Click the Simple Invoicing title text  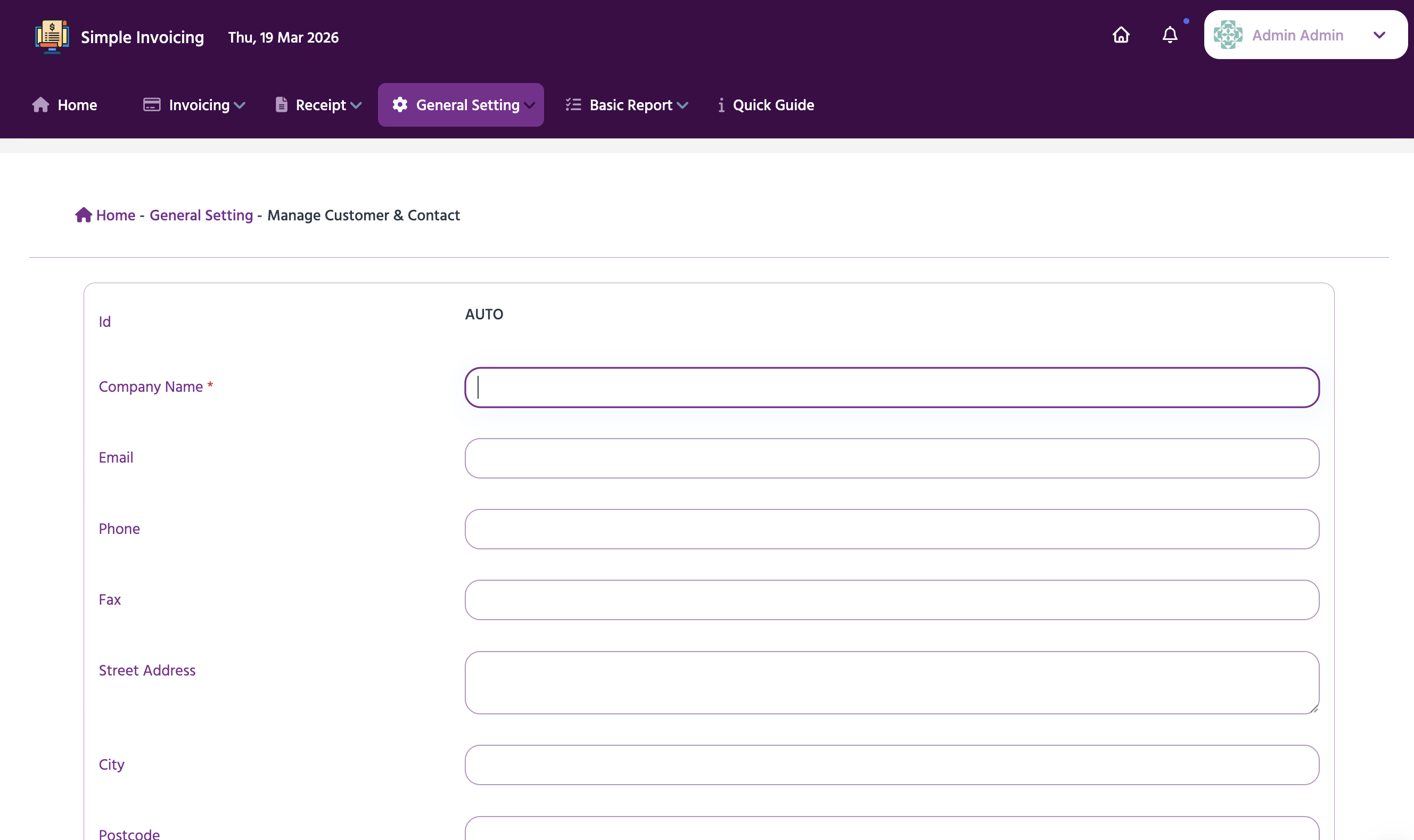tap(142, 37)
